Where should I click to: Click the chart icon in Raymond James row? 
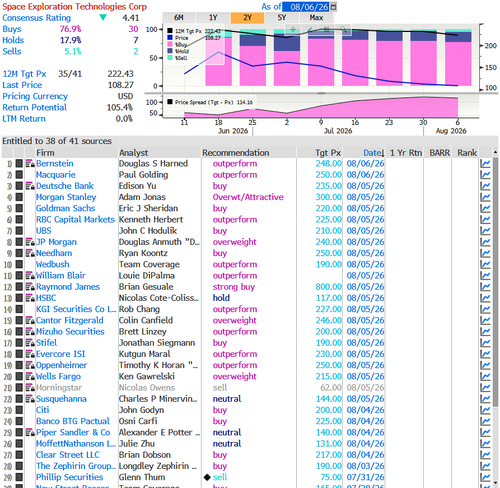(485, 287)
